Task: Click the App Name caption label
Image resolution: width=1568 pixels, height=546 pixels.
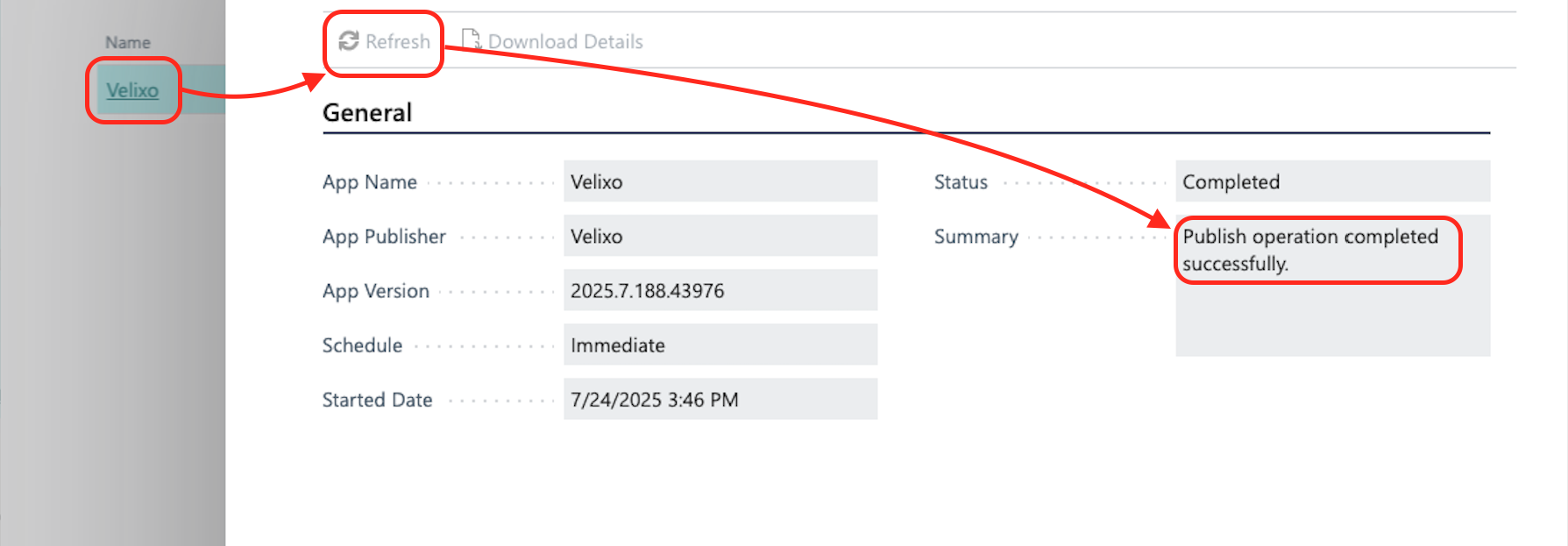Action: coord(370,182)
